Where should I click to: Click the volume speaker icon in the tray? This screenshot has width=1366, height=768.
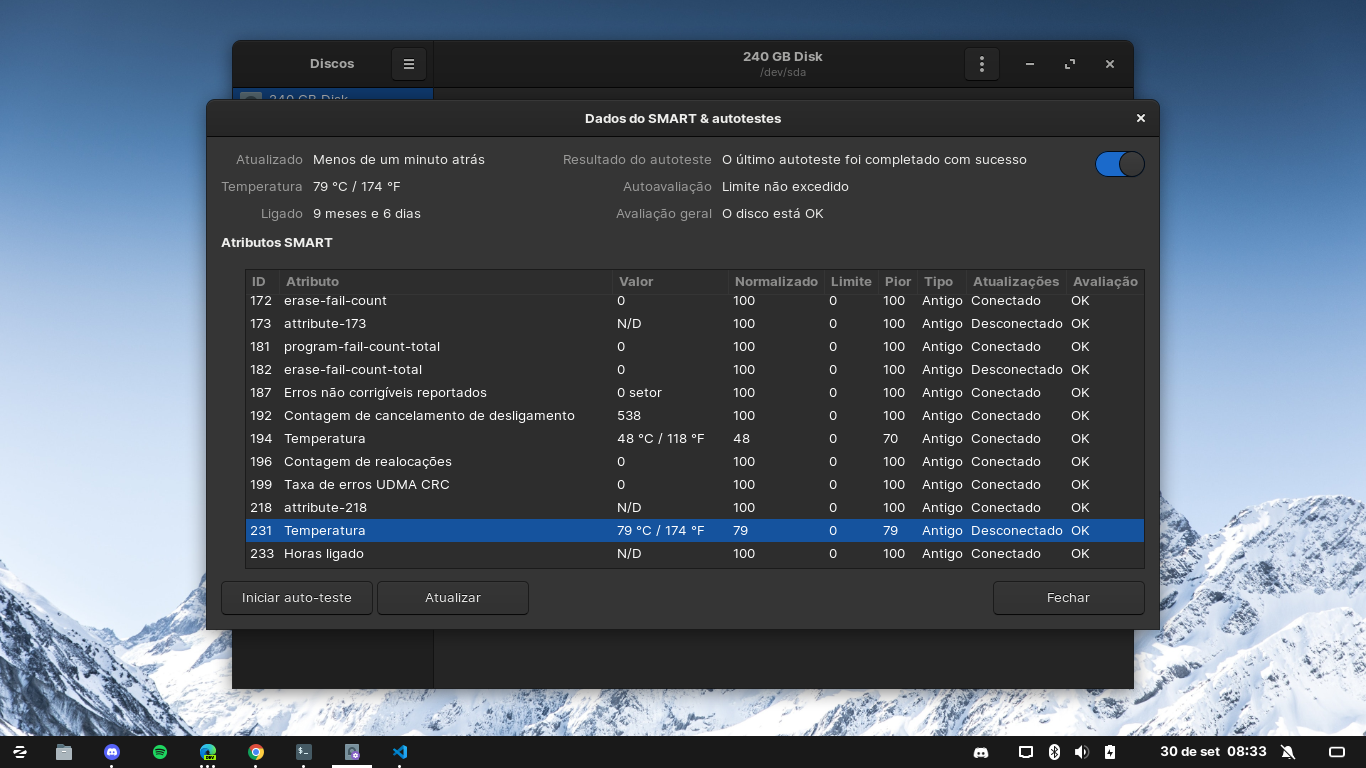pos(1081,752)
